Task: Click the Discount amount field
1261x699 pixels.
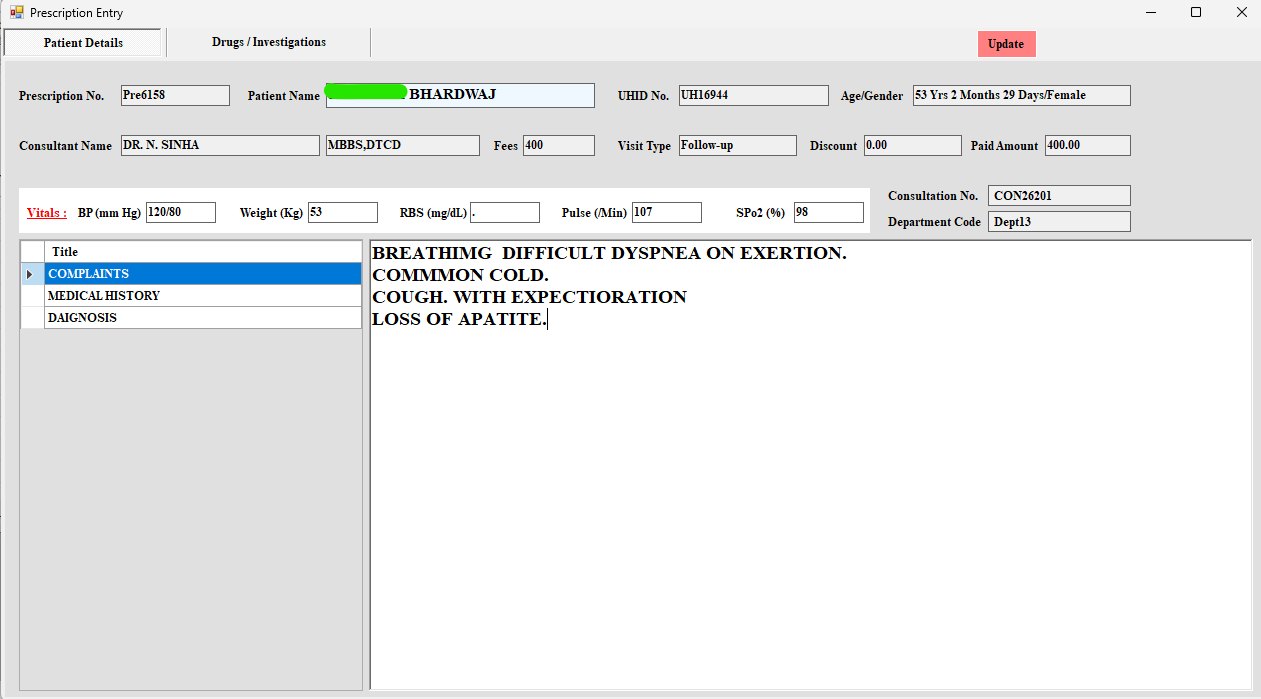Action: pyautogui.click(x=912, y=145)
